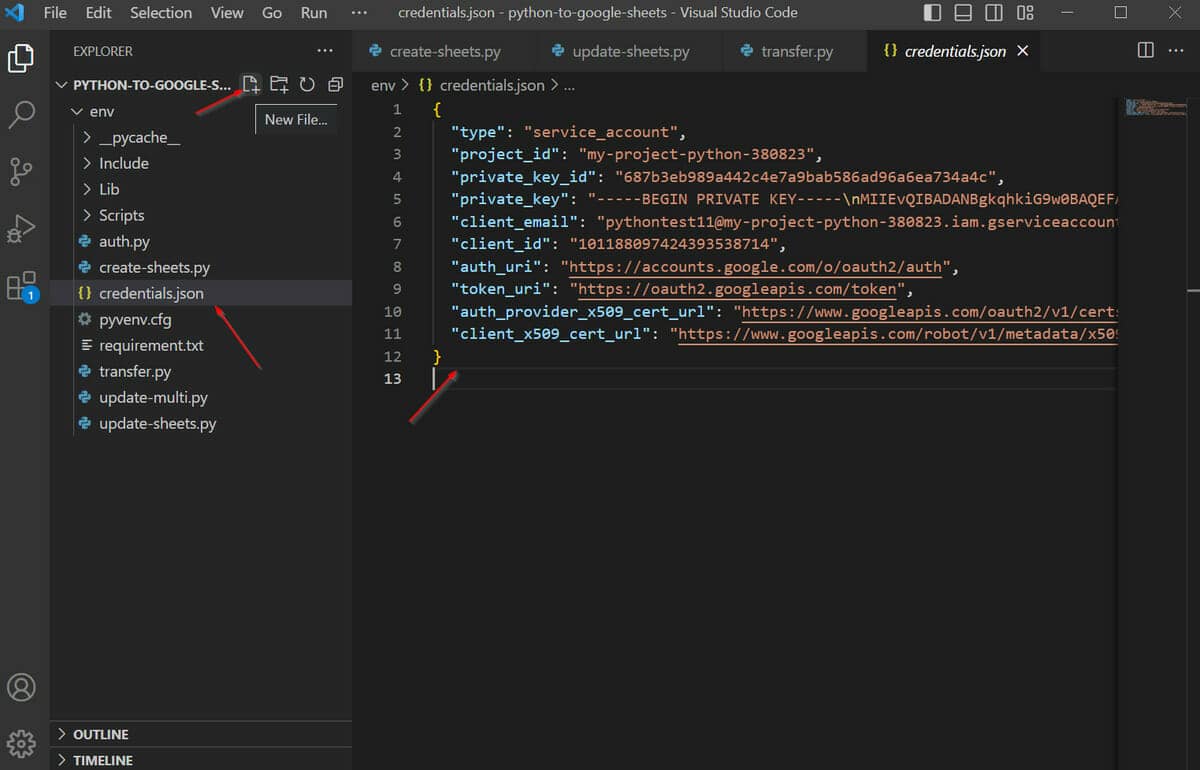Image resolution: width=1200 pixels, height=770 pixels.
Task: Close the credentials.json tab
Action: [x=1022, y=51]
